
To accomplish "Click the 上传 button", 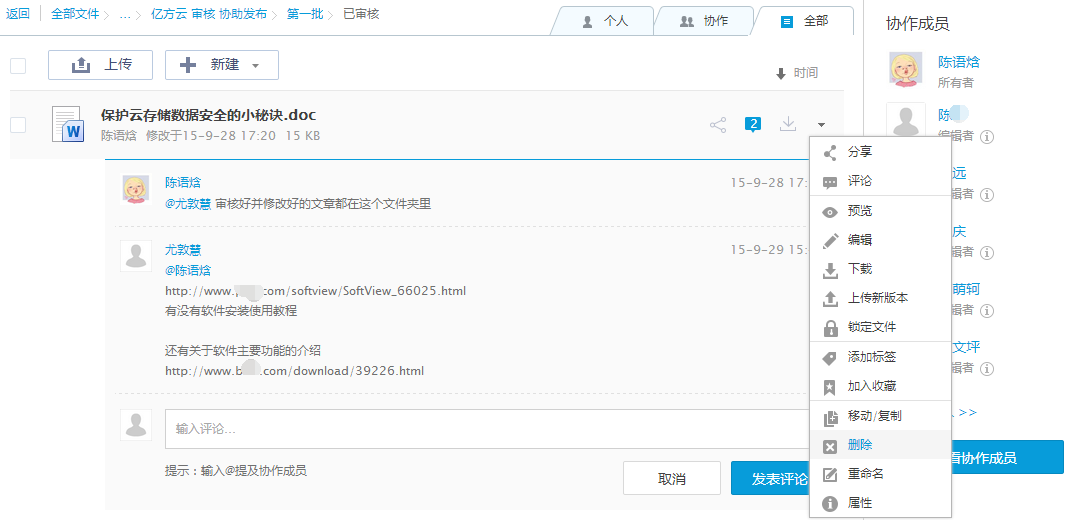I will (100, 65).
